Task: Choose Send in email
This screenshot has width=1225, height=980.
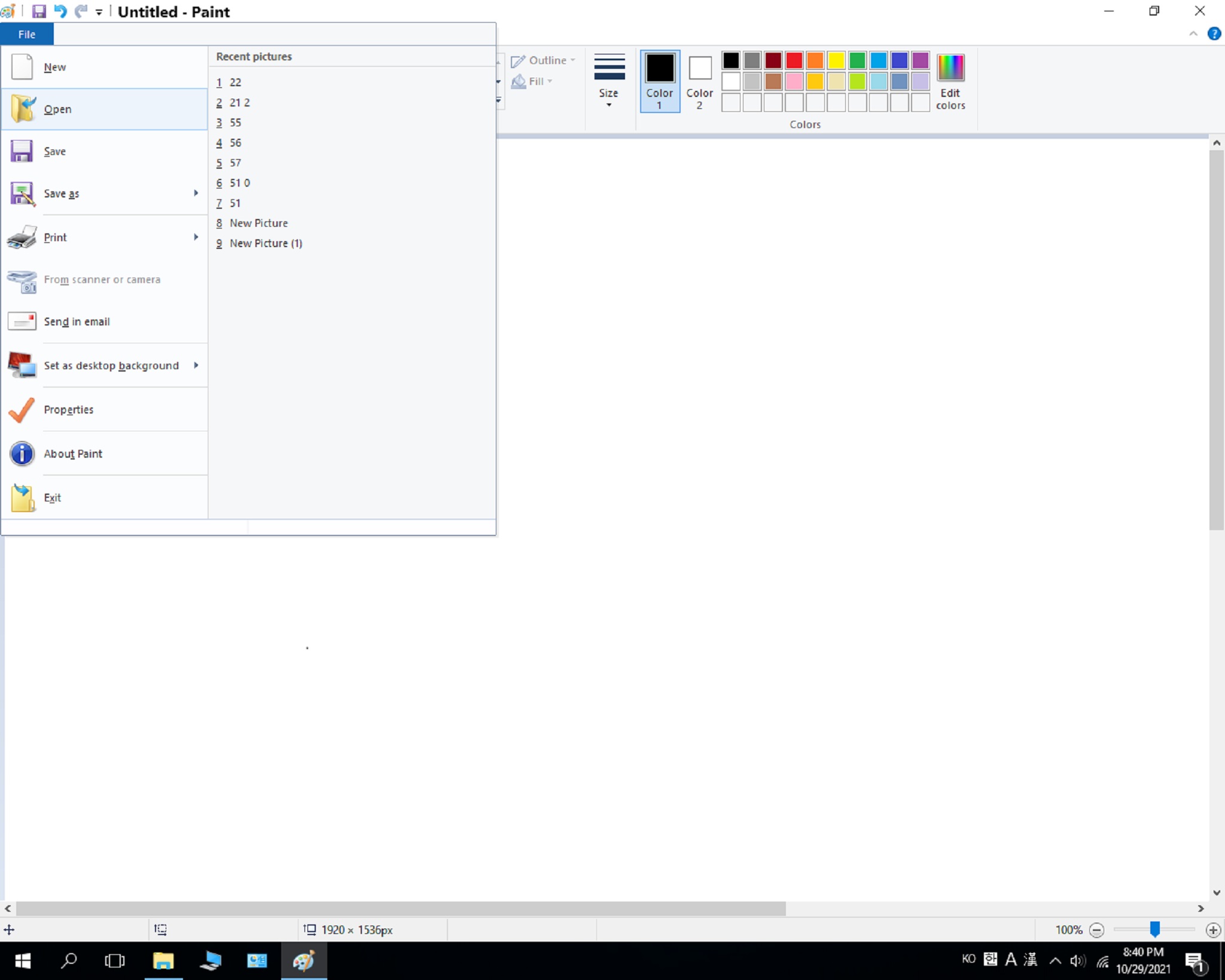Action: click(x=104, y=321)
